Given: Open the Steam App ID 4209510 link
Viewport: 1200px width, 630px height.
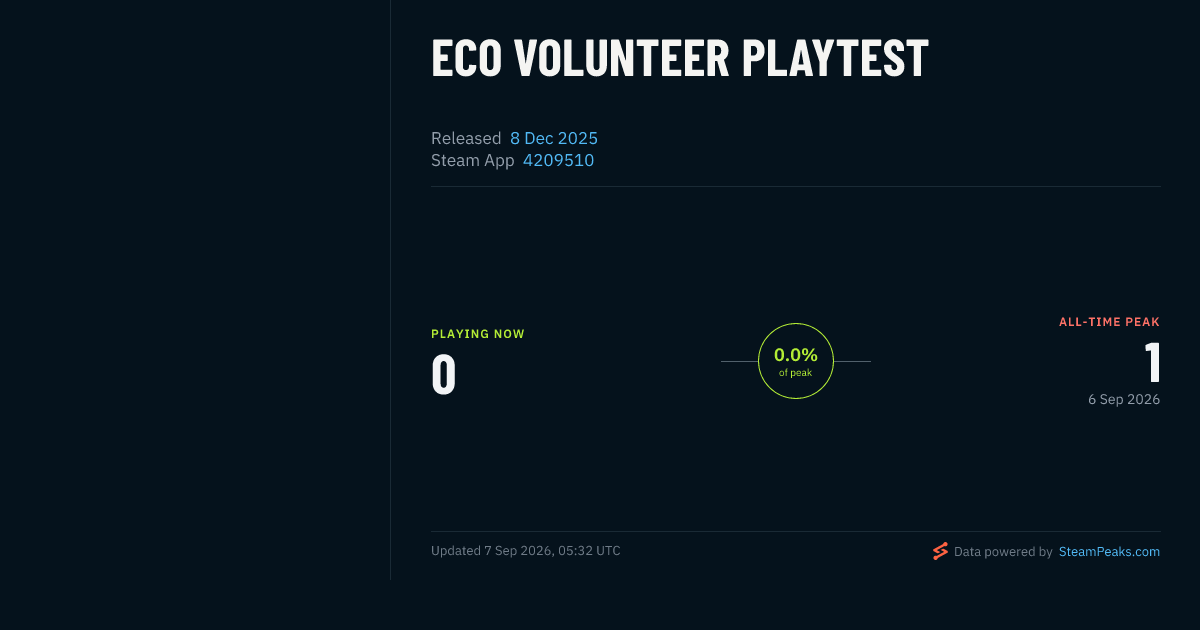Looking at the screenshot, I should pos(558,160).
